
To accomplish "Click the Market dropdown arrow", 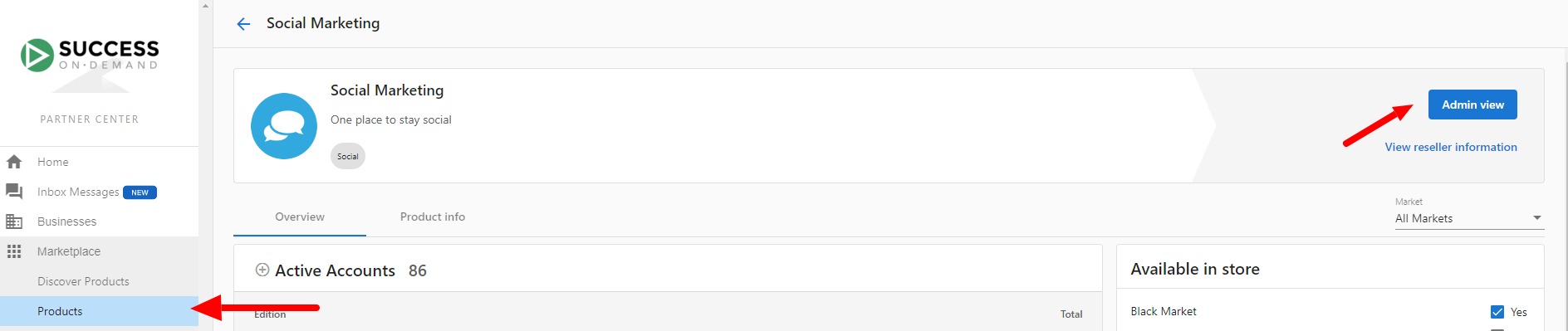I will 1537,218.
